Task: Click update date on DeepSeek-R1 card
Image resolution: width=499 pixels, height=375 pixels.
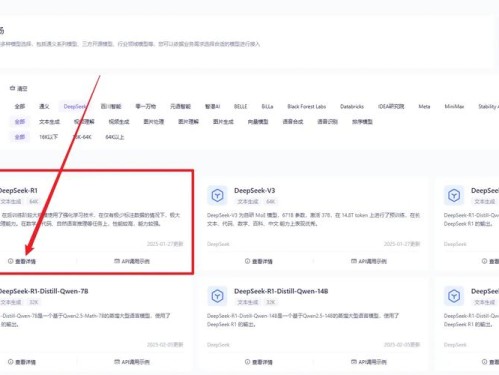Action: tap(165, 244)
